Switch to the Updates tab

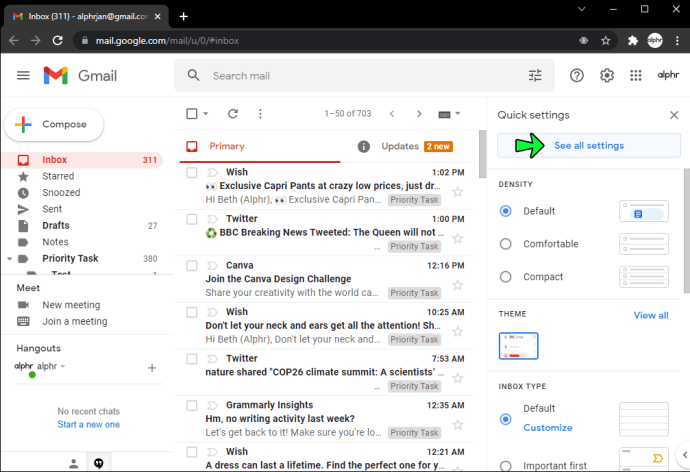[x=407, y=146]
